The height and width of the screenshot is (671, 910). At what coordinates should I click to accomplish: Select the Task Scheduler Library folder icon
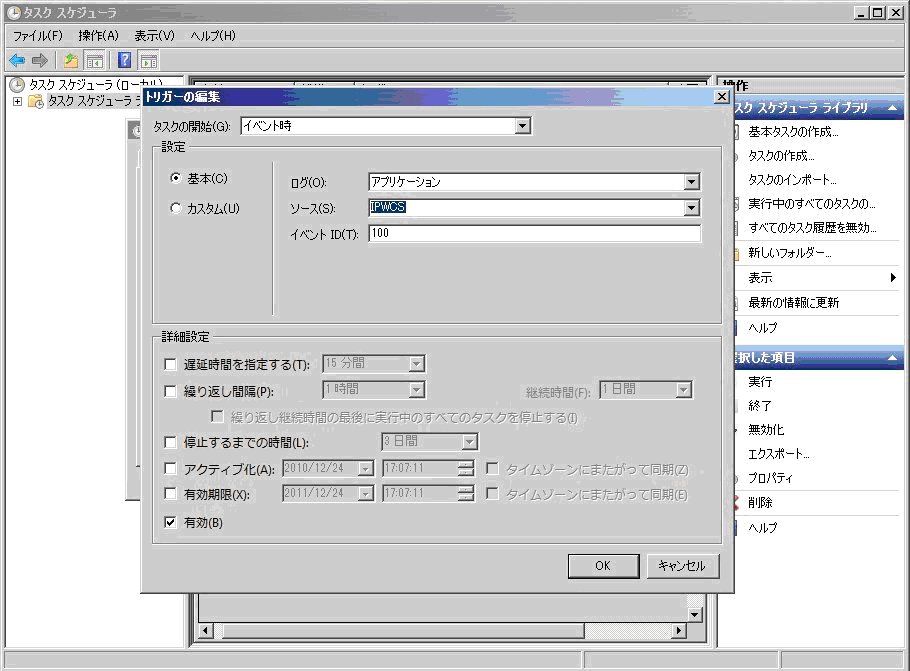coord(36,102)
